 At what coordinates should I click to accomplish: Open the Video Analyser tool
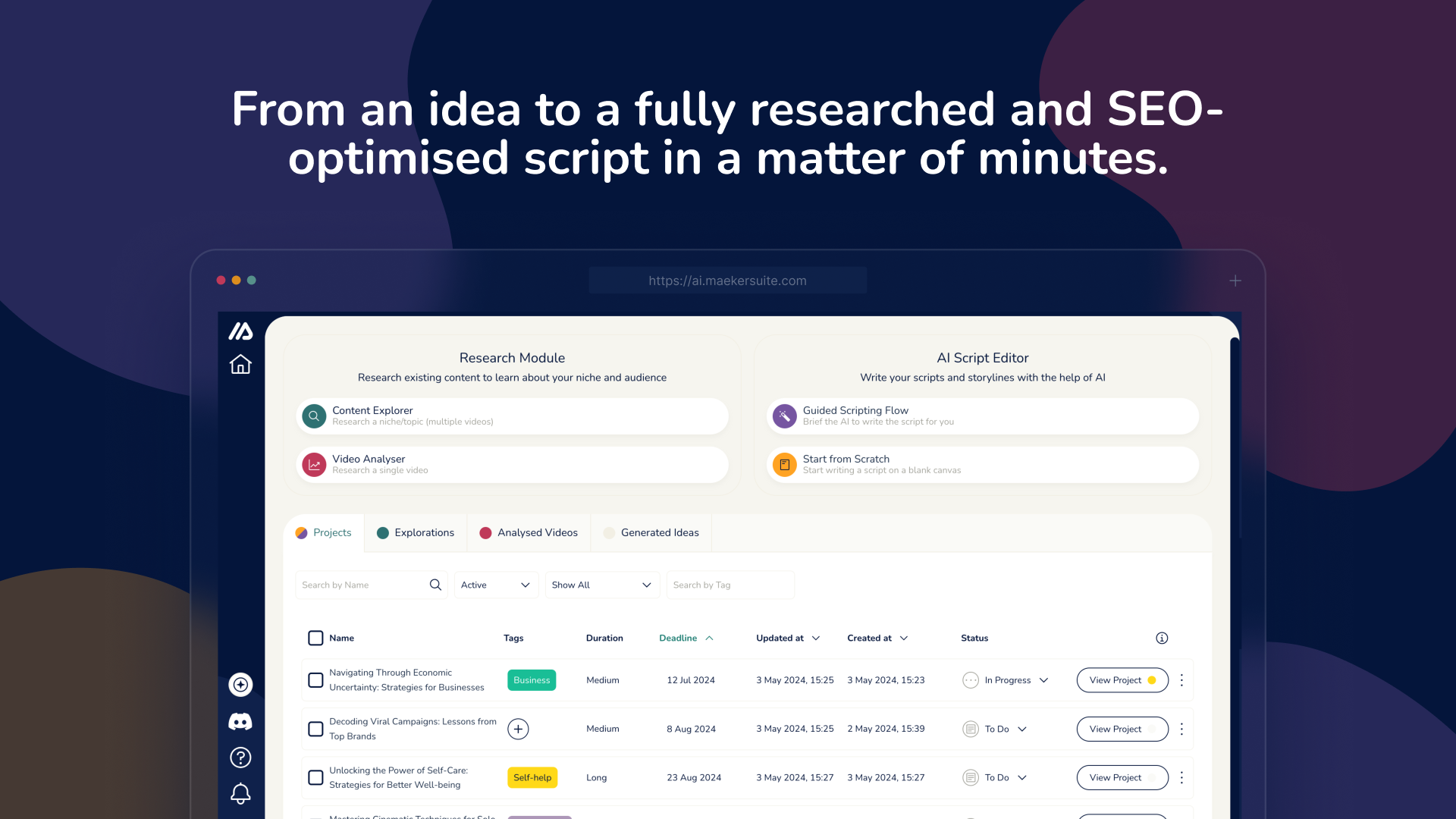point(512,463)
